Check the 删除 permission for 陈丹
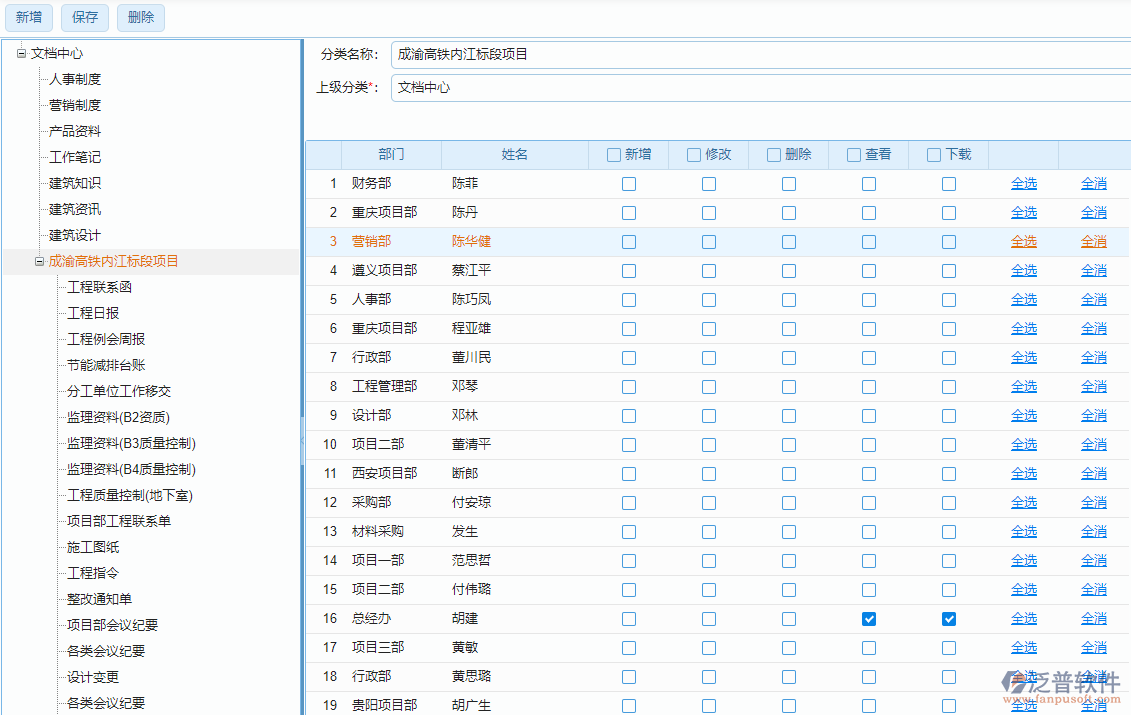Screen dimensions: 1131x715 [788, 212]
